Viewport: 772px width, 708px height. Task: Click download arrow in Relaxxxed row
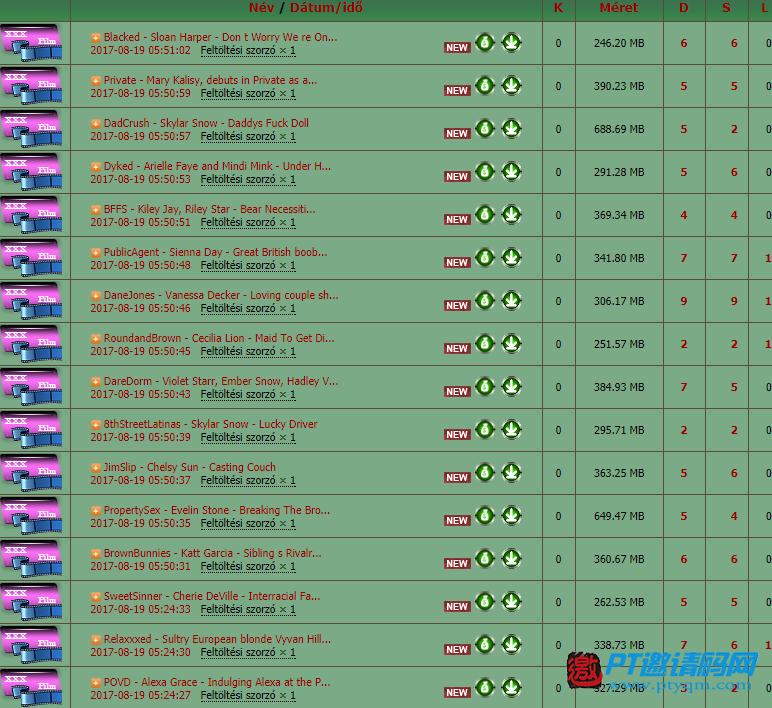tap(512, 644)
